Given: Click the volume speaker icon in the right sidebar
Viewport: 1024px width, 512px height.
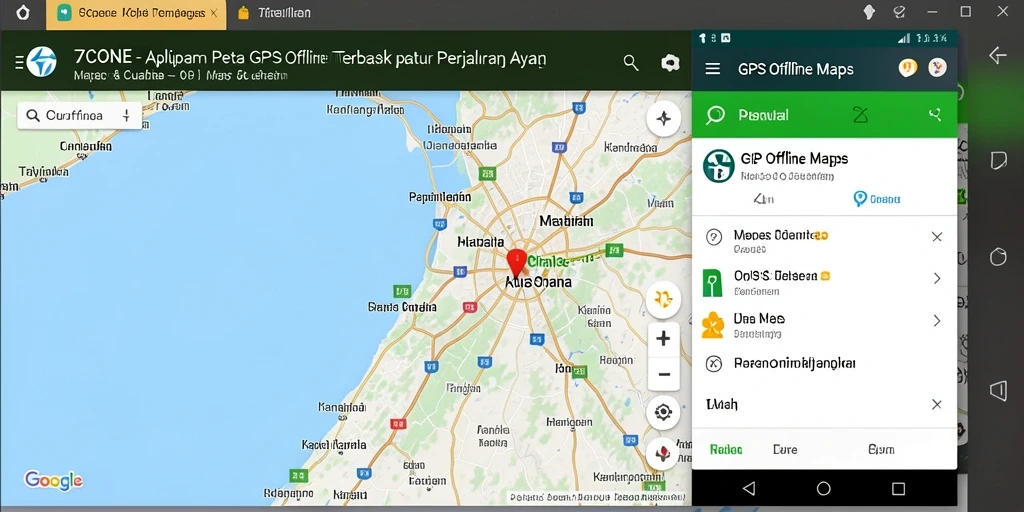Looking at the screenshot, I should (998, 391).
